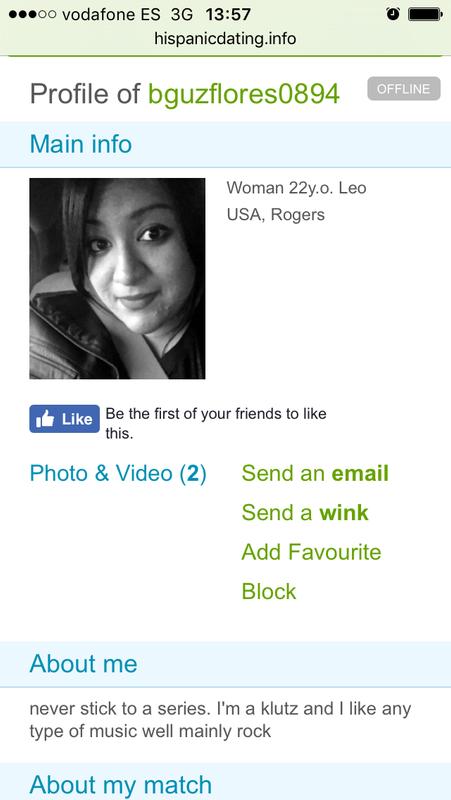Select the About me section header

point(226,664)
